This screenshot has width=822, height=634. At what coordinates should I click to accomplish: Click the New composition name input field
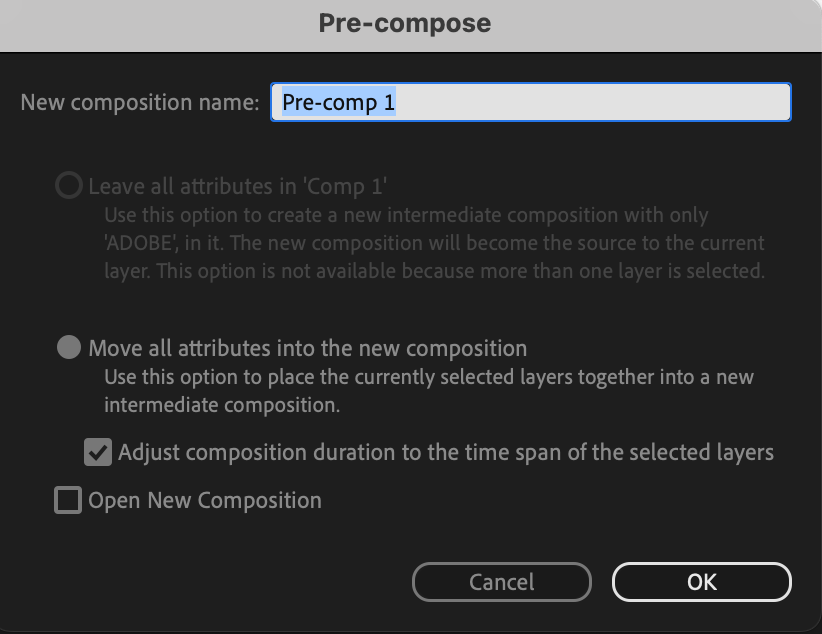530,102
